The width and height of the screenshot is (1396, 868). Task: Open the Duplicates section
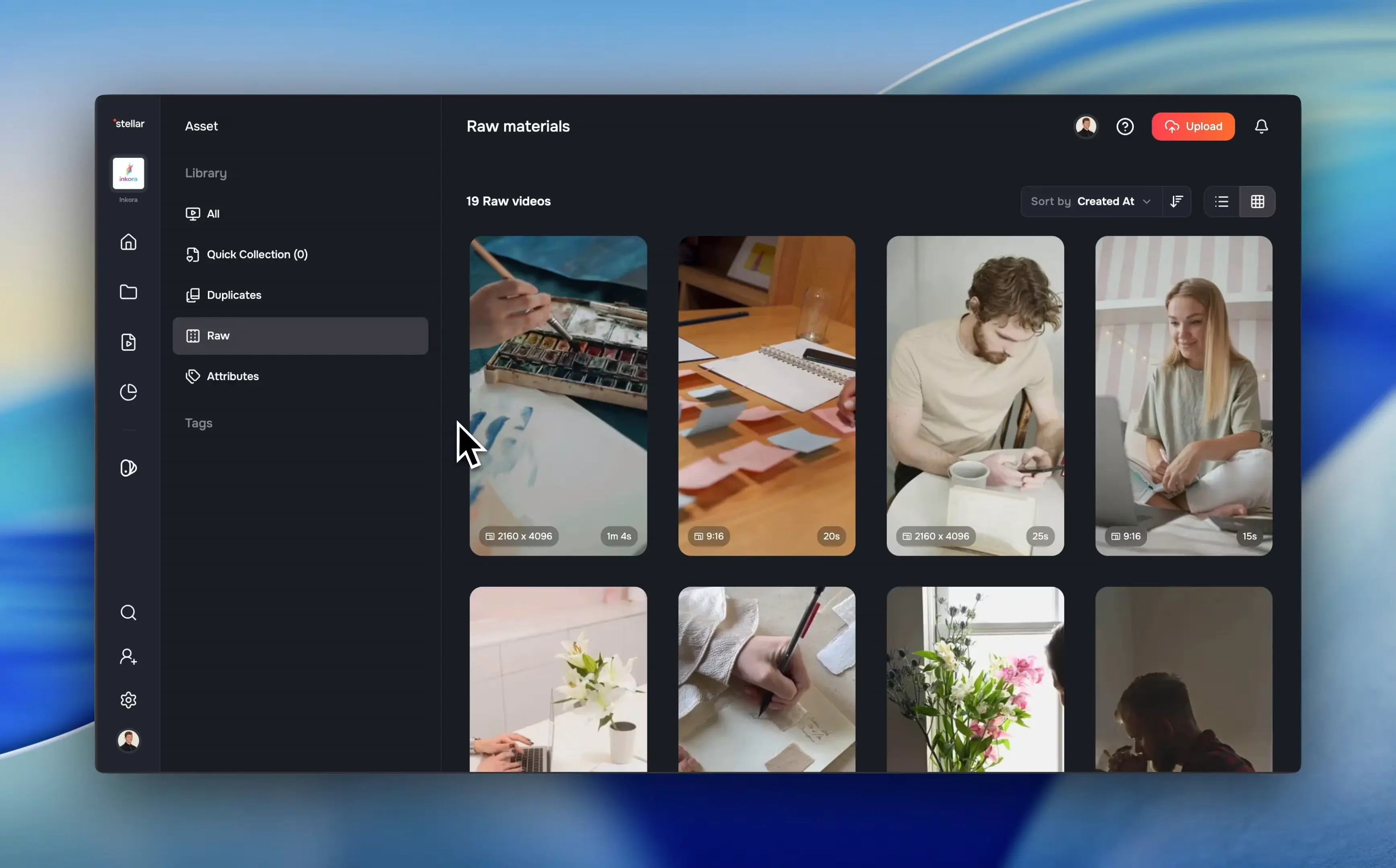click(x=300, y=295)
